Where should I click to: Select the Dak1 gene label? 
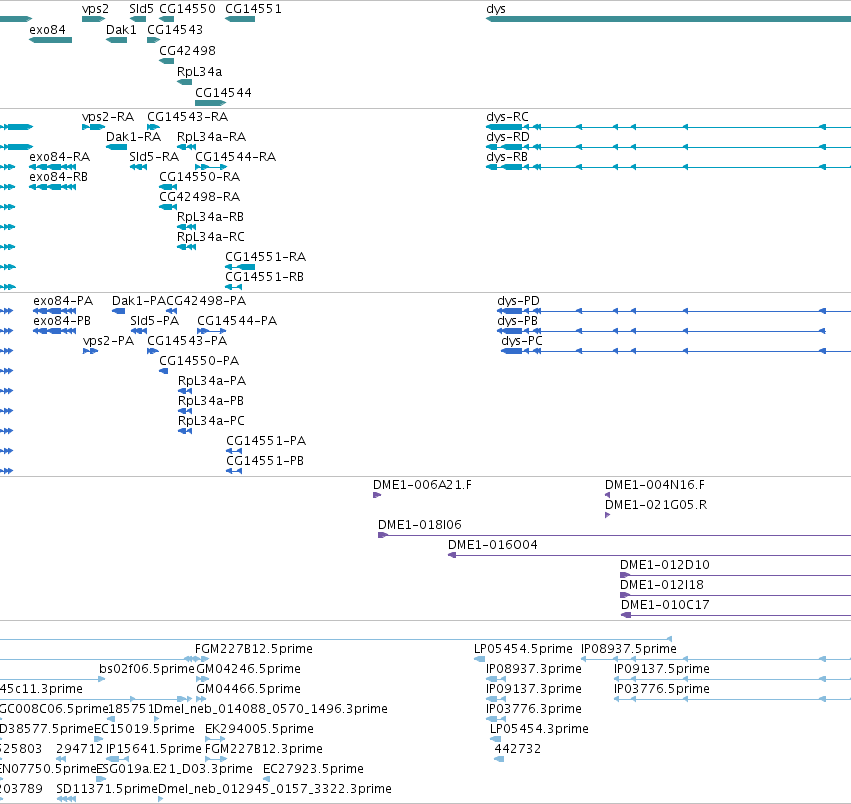(x=121, y=30)
